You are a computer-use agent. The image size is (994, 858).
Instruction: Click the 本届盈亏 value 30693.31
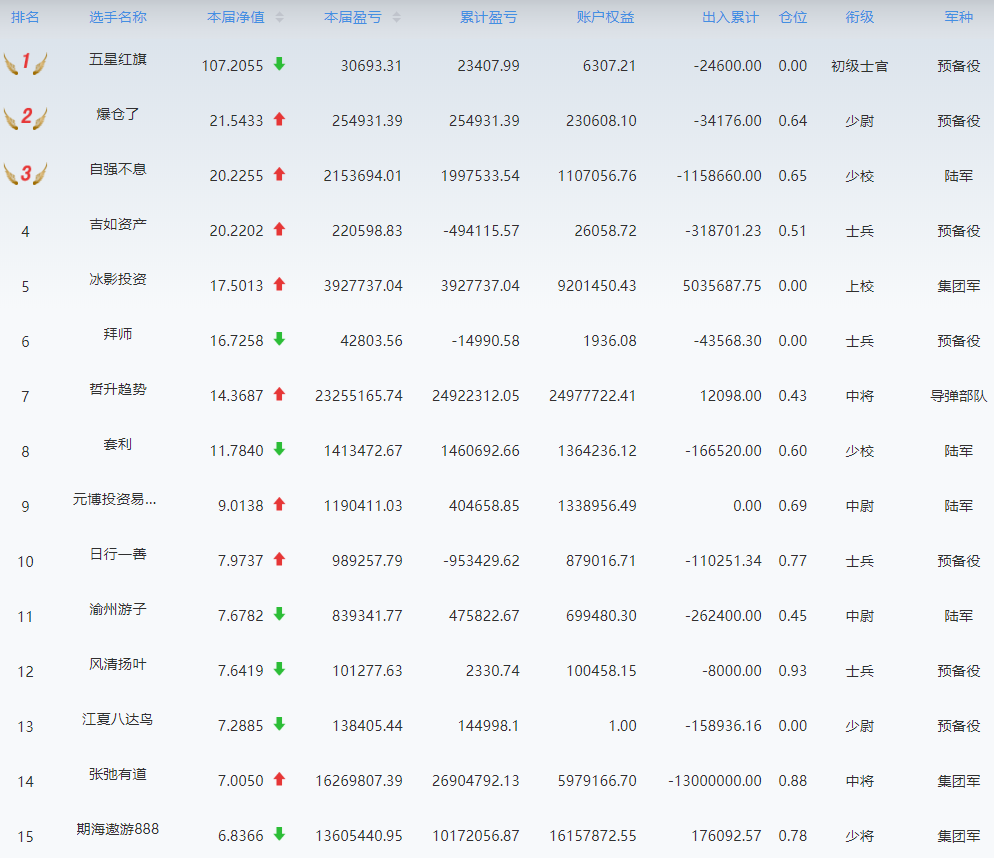click(x=371, y=66)
